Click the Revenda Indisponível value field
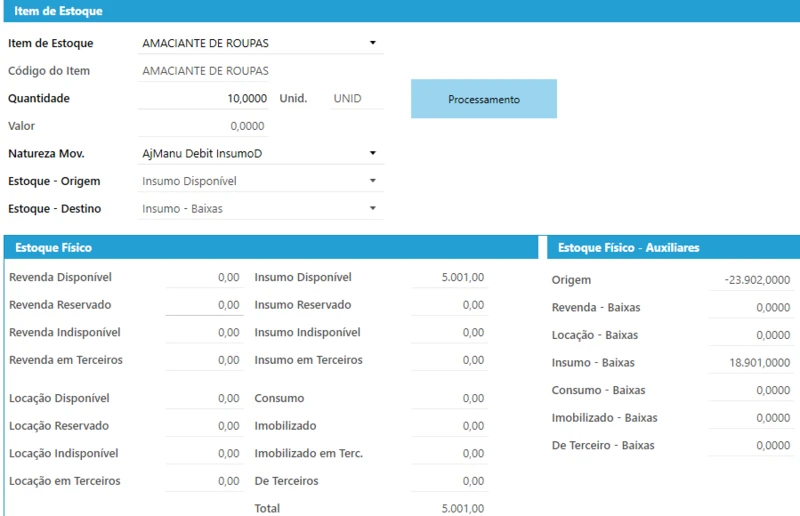Image resolution: width=800 pixels, height=516 pixels. point(205,332)
